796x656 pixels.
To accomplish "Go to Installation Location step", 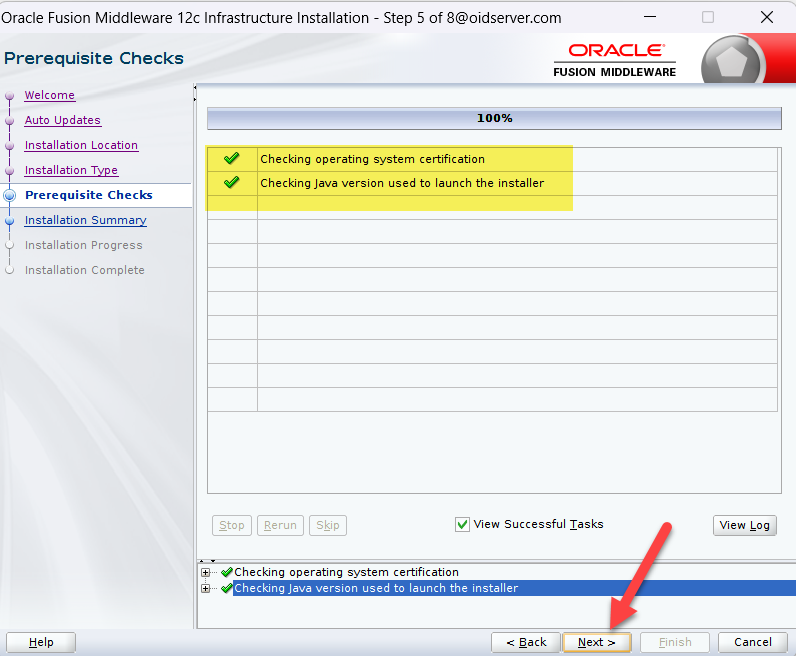I will pyautogui.click(x=81, y=146).
